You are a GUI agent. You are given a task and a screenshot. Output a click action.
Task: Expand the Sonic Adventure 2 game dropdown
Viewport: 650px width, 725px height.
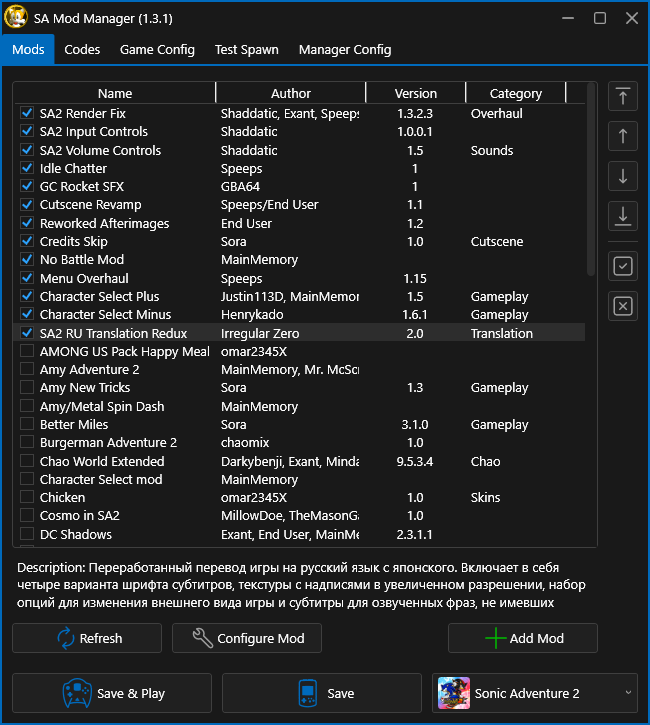(628, 693)
